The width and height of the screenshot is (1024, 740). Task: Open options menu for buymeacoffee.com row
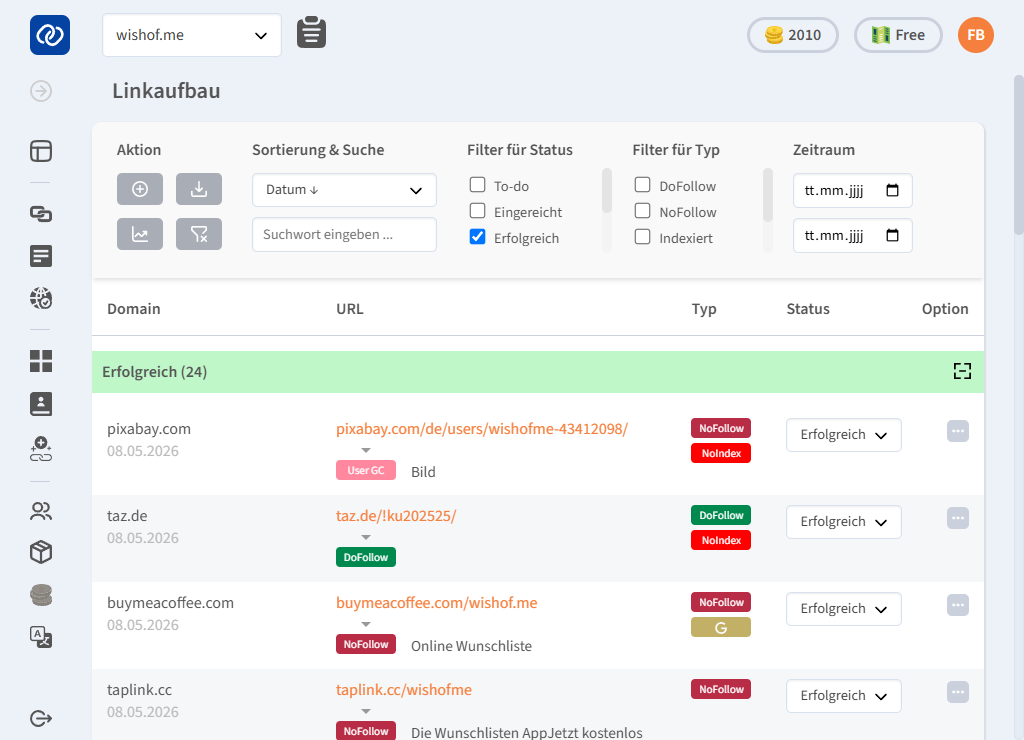(x=957, y=605)
